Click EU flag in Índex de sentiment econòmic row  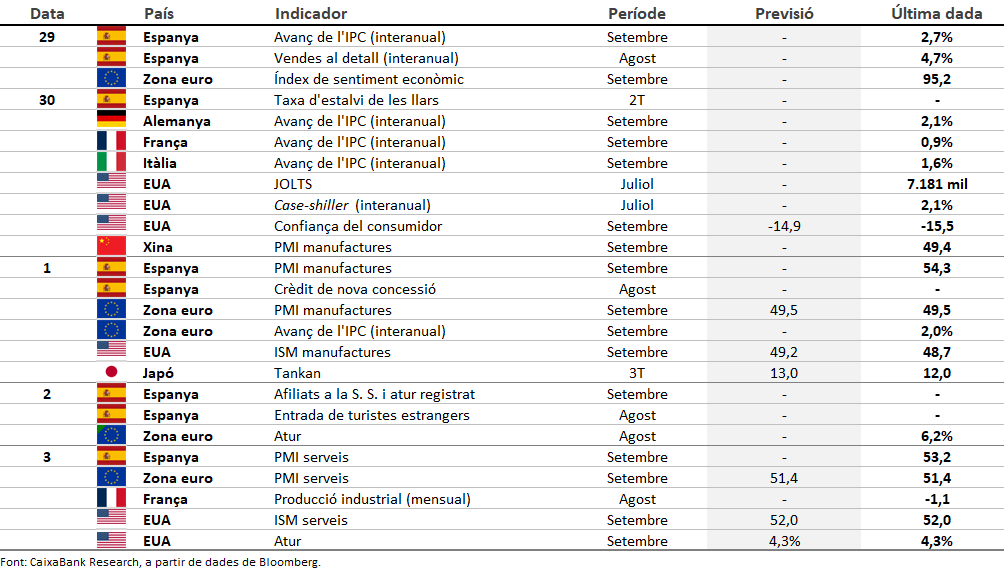tap(111, 79)
